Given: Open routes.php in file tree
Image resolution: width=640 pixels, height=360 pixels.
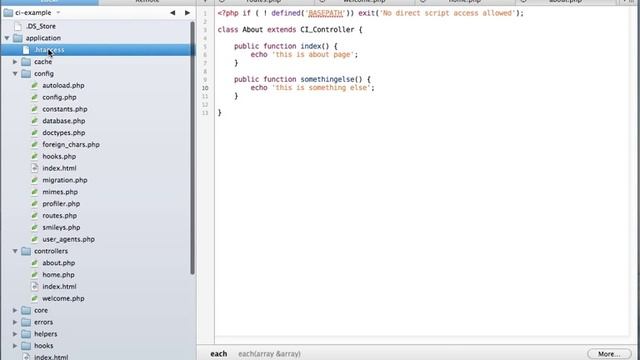Looking at the screenshot, I should pyautogui.click(x=60, y=216).
